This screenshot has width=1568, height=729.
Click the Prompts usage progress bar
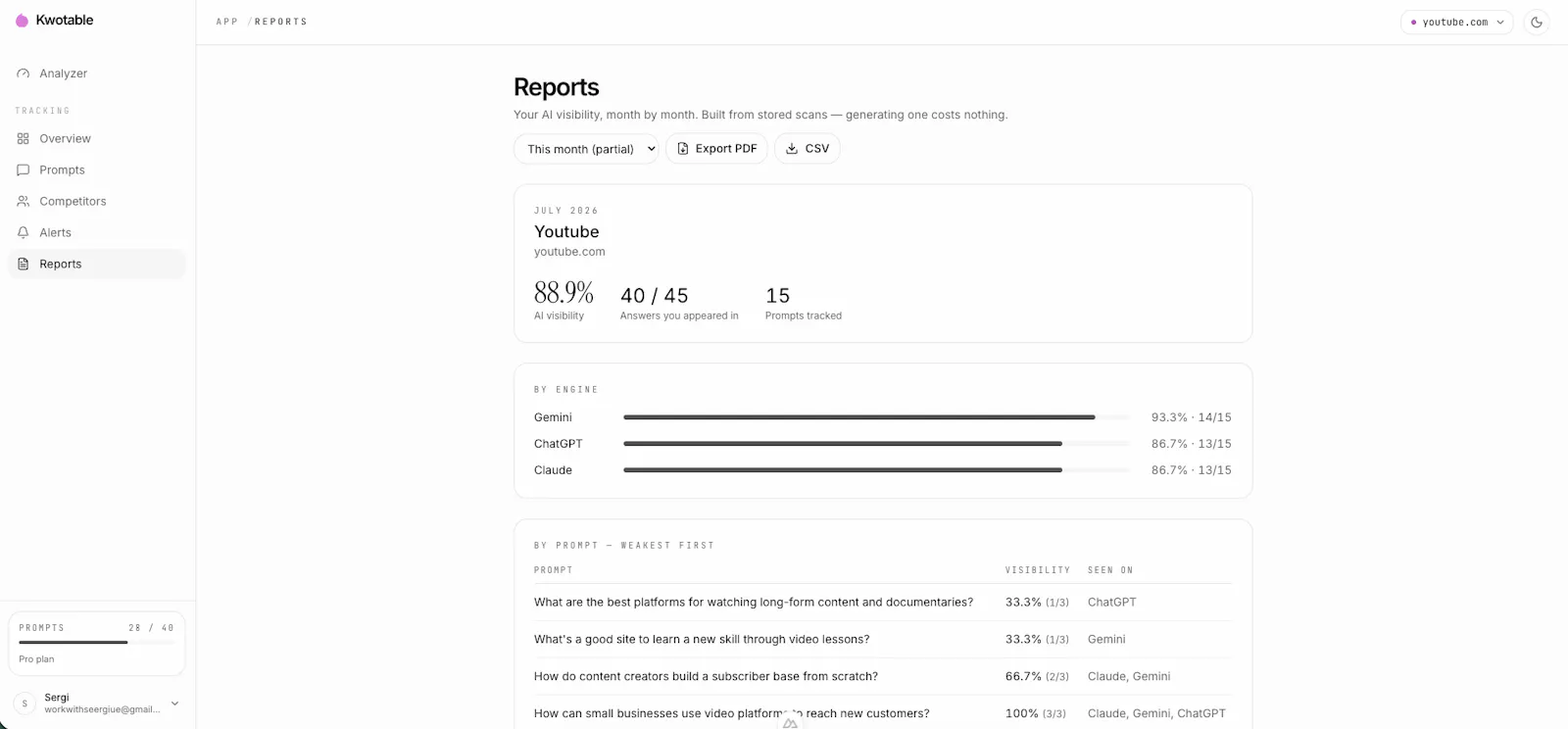click(x=97, y=643)
